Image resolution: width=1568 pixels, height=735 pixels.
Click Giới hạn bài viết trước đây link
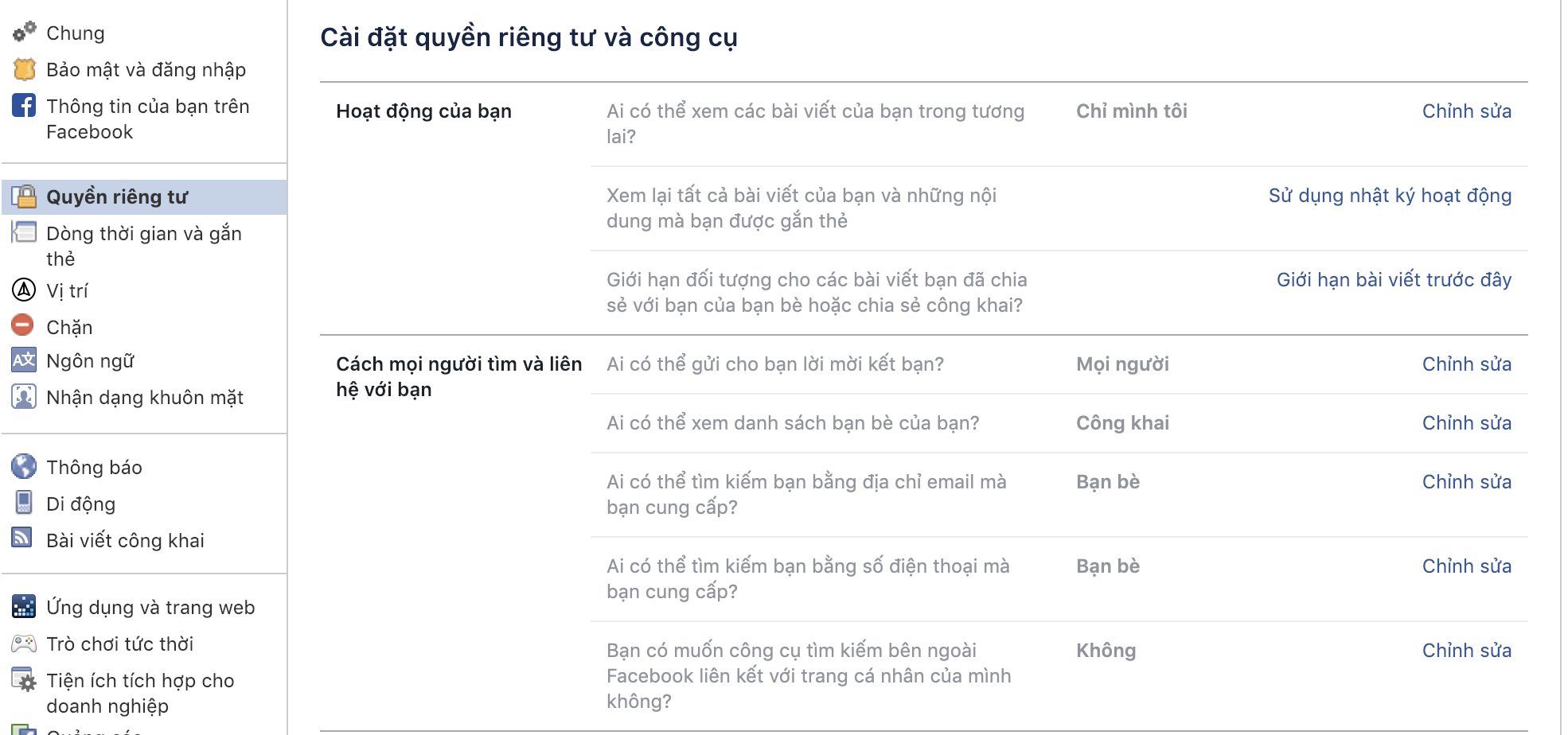point(1393,280)
